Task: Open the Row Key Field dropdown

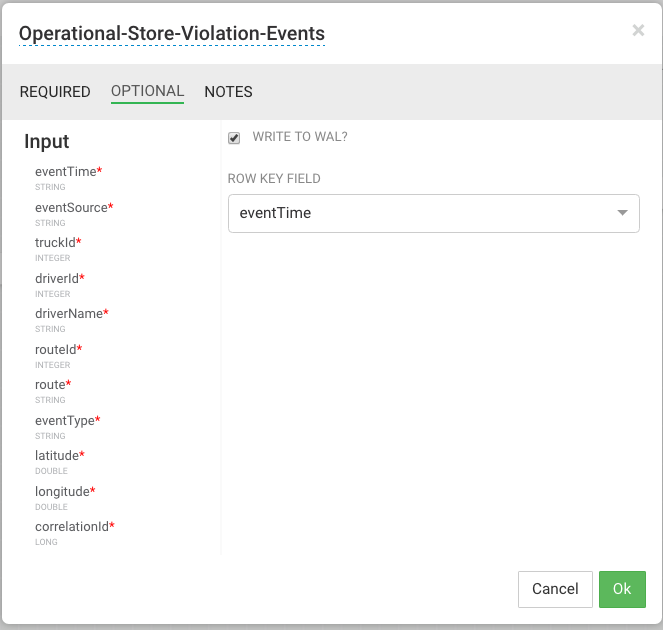Action: tap(433, 213)
